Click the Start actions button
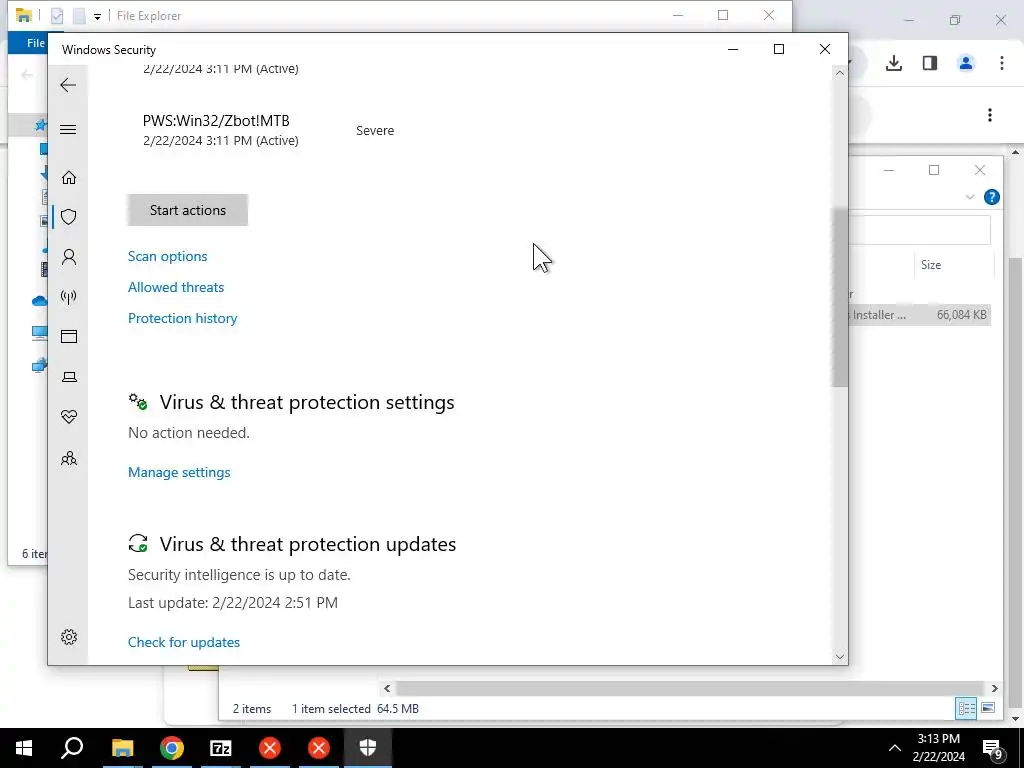Image resolution: width=1024 pixels, height=768 pixels. tap(187, 210)
